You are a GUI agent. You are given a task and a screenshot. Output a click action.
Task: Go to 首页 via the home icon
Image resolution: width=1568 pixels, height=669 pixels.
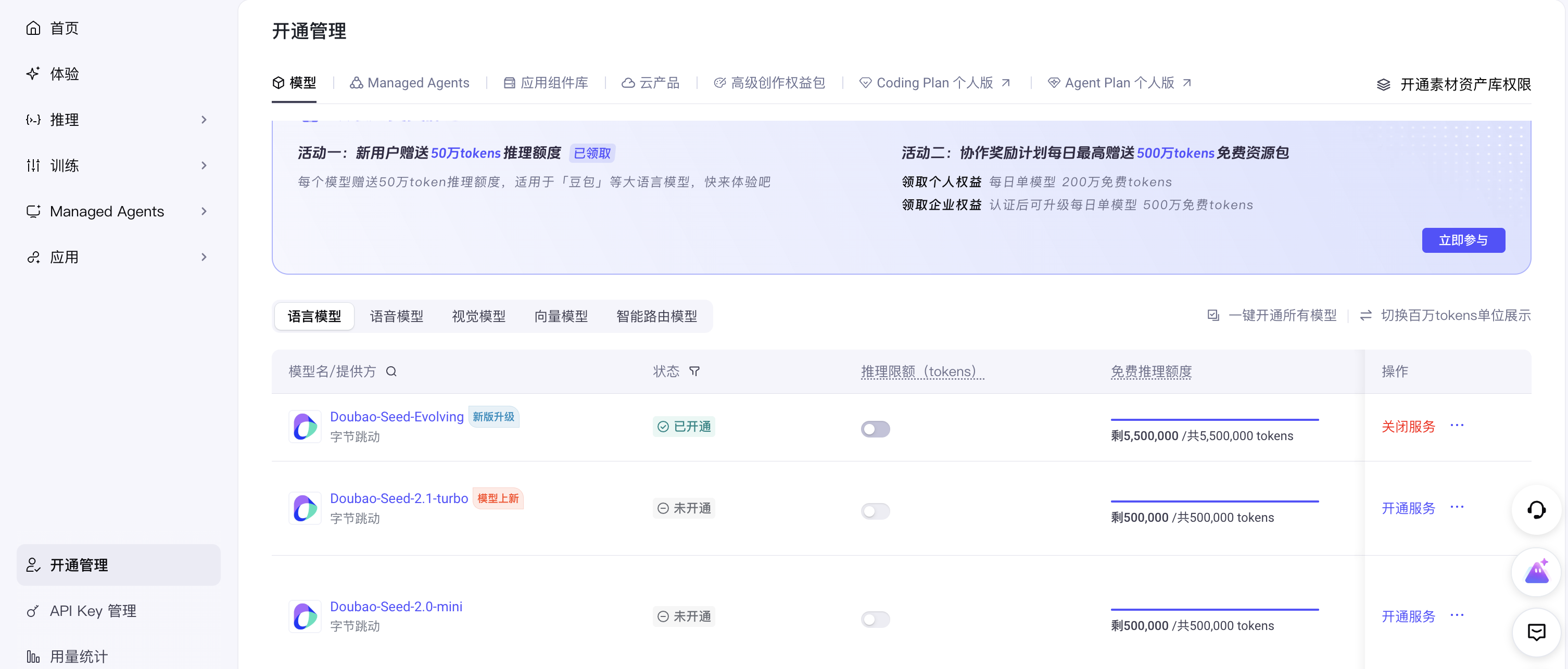pyautogui.click(x=33, y=28)
